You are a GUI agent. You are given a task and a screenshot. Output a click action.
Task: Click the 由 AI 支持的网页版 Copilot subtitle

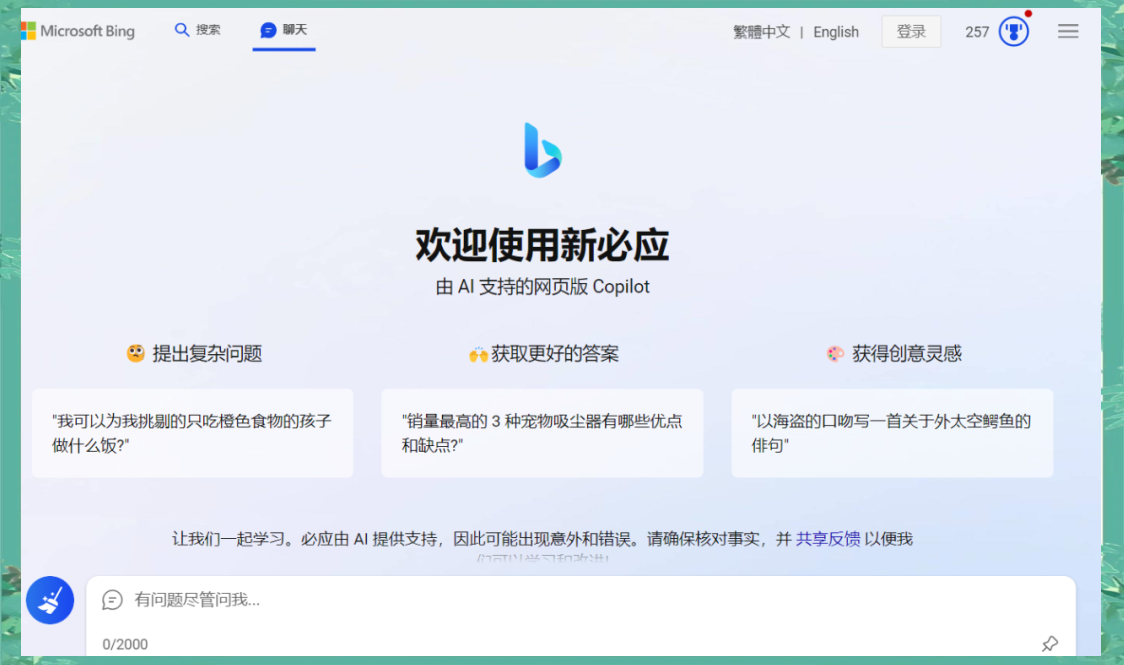543,287
